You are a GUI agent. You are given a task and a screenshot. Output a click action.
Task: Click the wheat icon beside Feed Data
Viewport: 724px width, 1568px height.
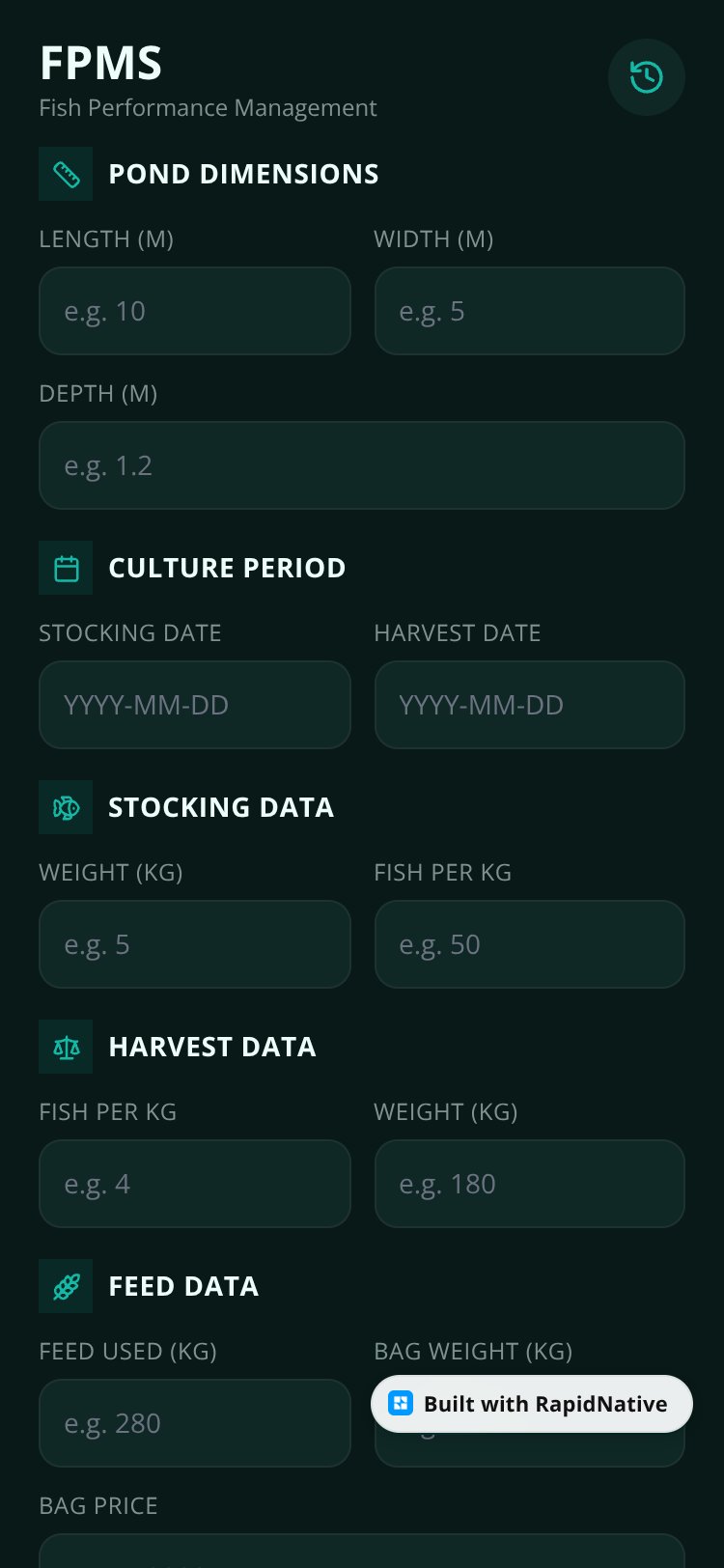click(66, 1286)
